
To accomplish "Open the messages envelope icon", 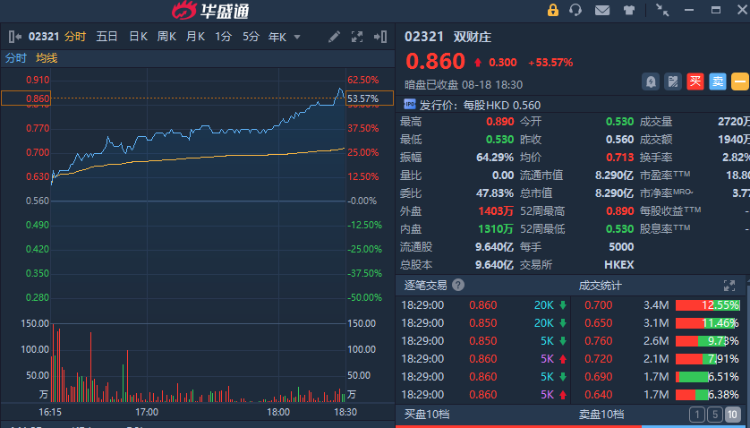I will pyautogui.click(x=602, y=10).
